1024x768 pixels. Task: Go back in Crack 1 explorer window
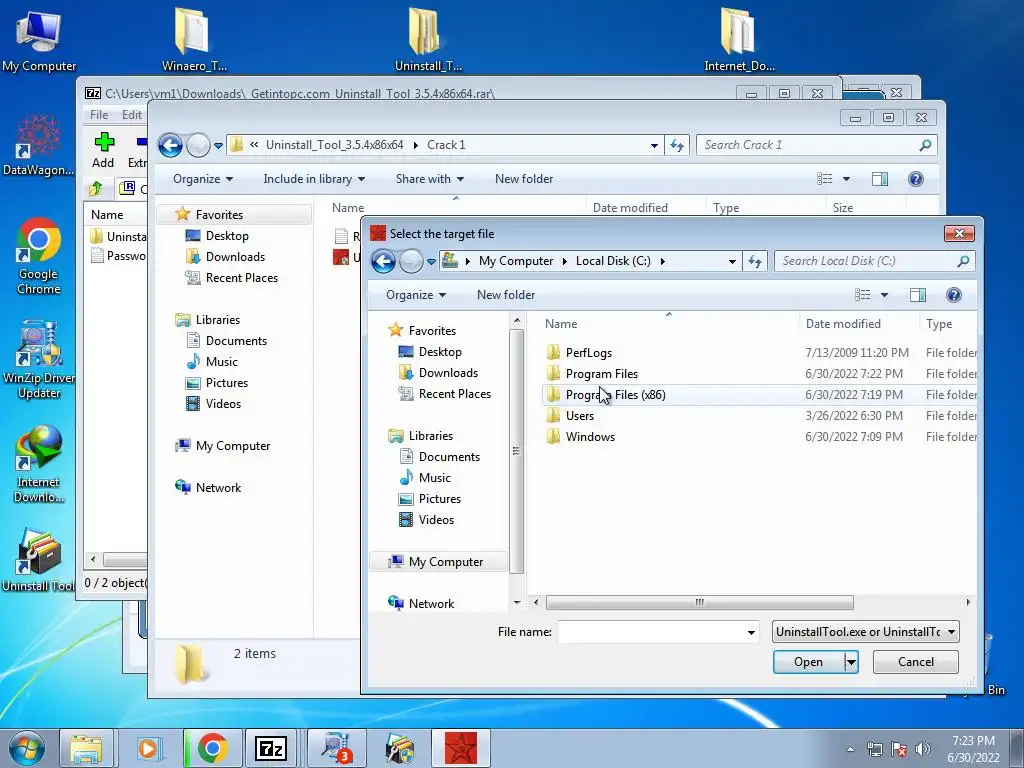click(x=170, y=145)
